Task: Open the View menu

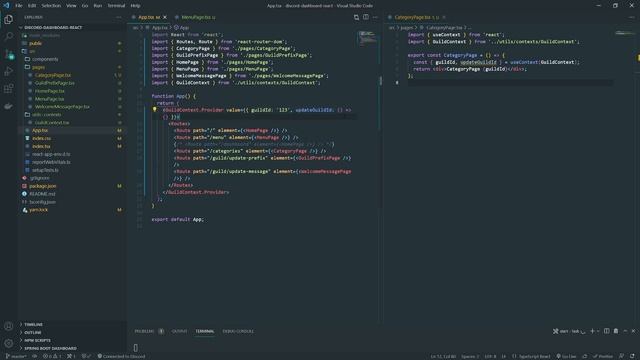Action: tap(71, 6)
